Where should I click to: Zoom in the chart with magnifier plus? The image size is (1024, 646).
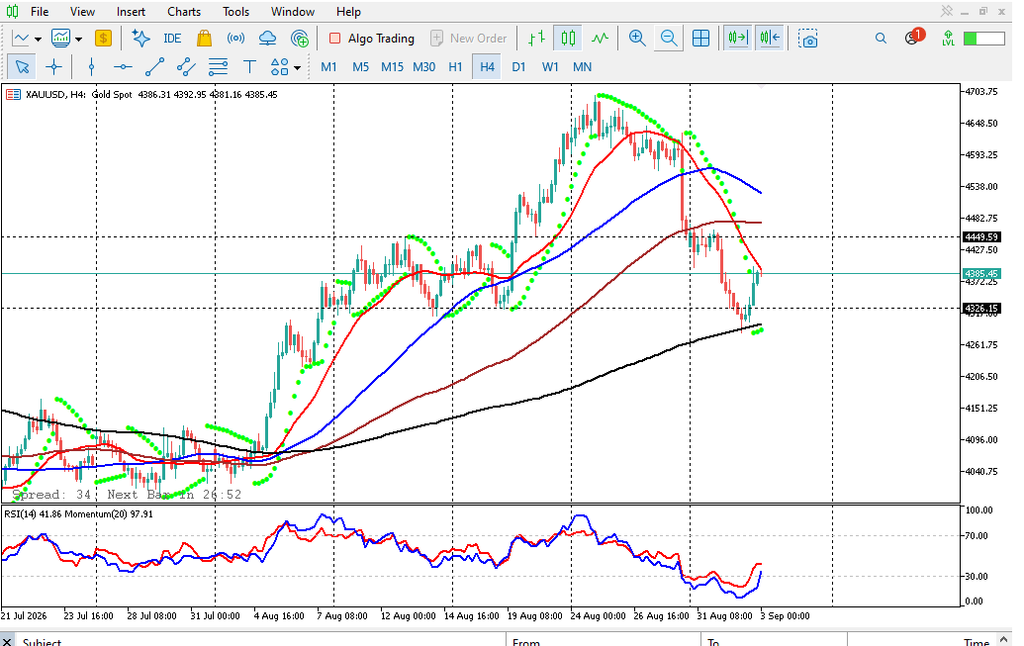click(637, 39)
